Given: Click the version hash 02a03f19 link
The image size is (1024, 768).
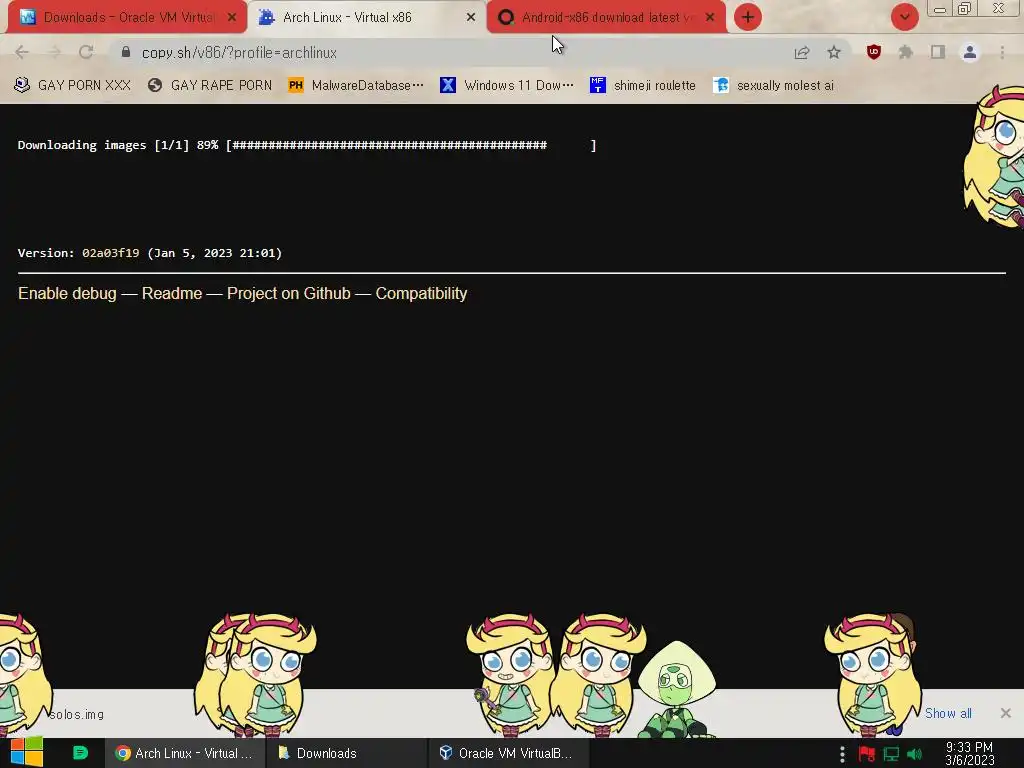Looking at the screenshot, I should 110,253.
